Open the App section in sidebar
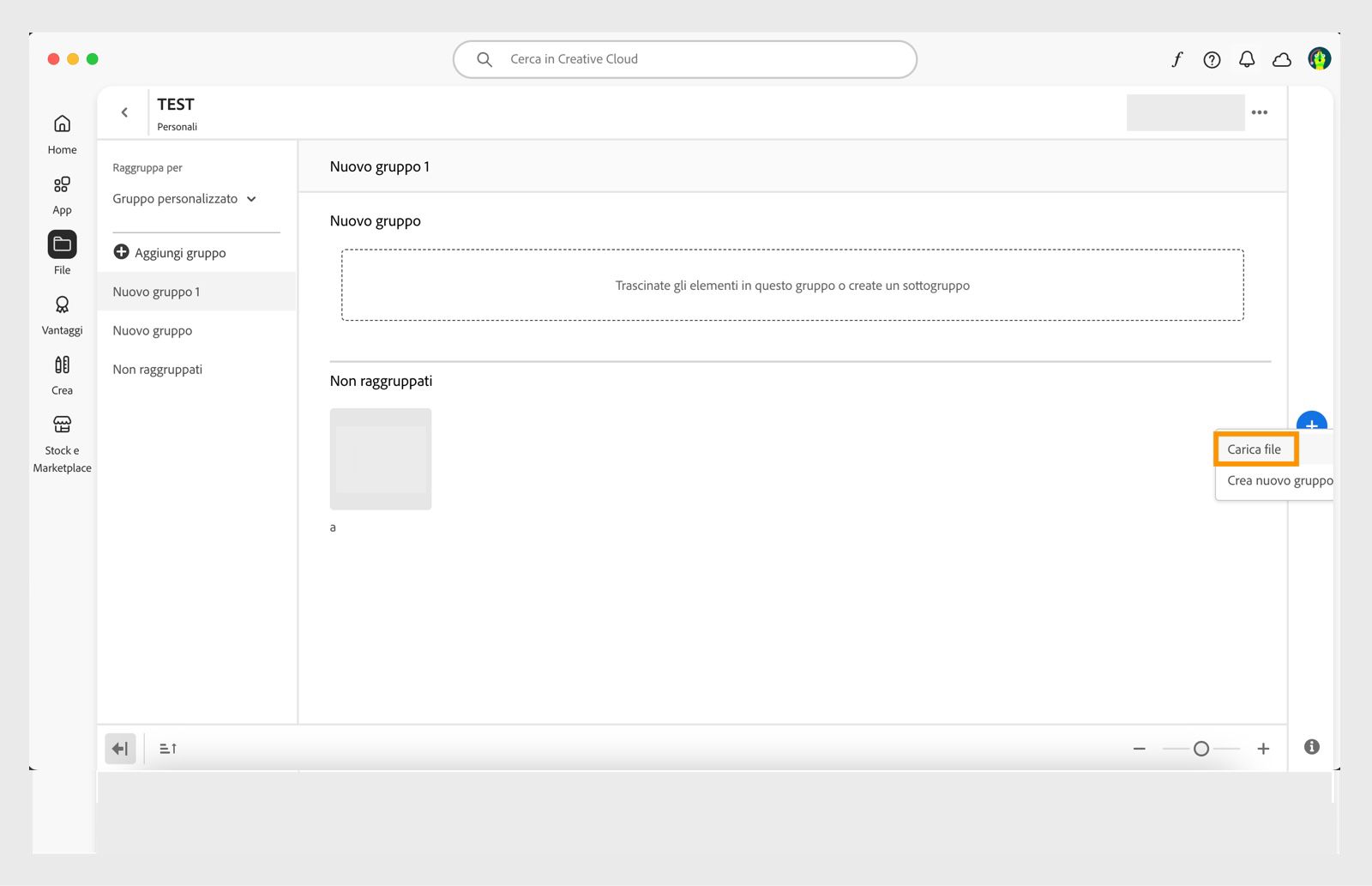The height and width of the screenshot is (886, 1372). tap(62, 195)
